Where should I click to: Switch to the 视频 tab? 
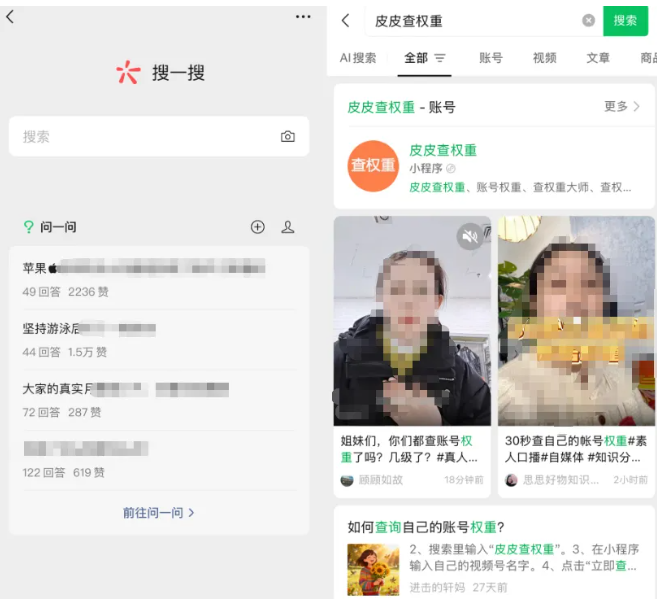[544, 58]
